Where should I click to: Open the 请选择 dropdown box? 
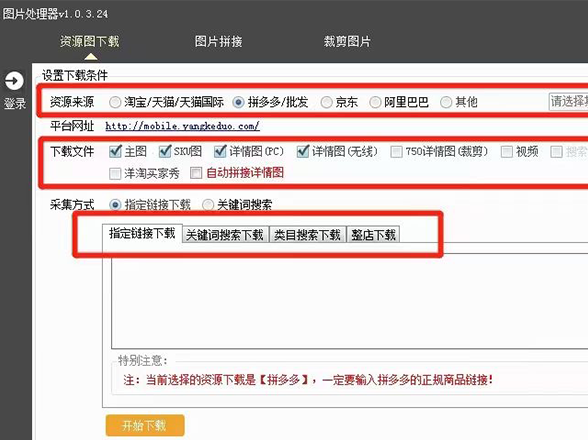[568, 102]
